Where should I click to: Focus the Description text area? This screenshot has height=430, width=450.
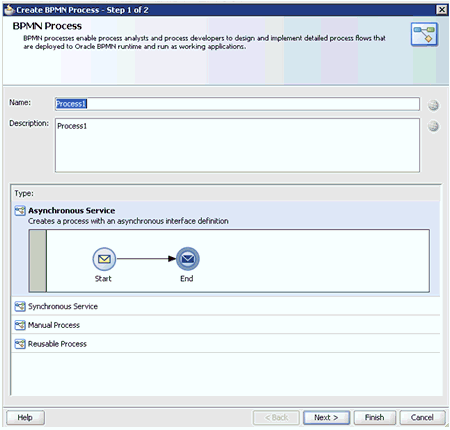237,145
